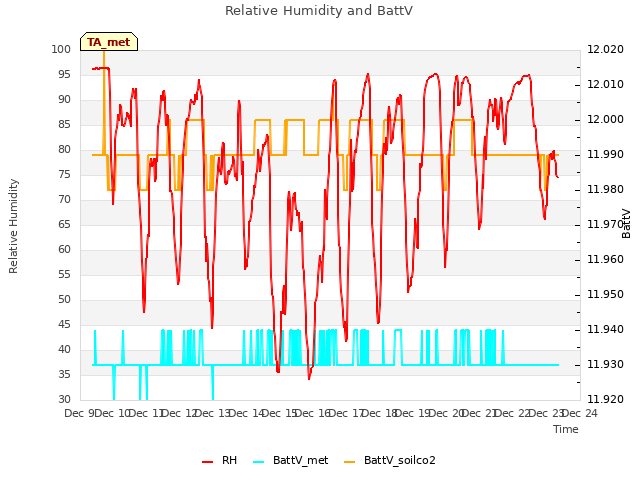
Task: Click the 30 tick on humidity axis
Action: (x=64, y=400)
